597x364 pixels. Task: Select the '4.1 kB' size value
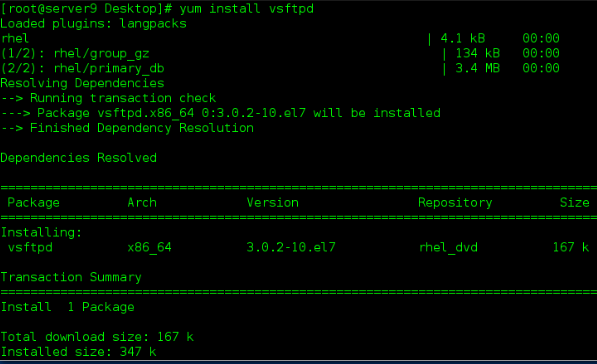pyautogui.click(x=463, y=38)
